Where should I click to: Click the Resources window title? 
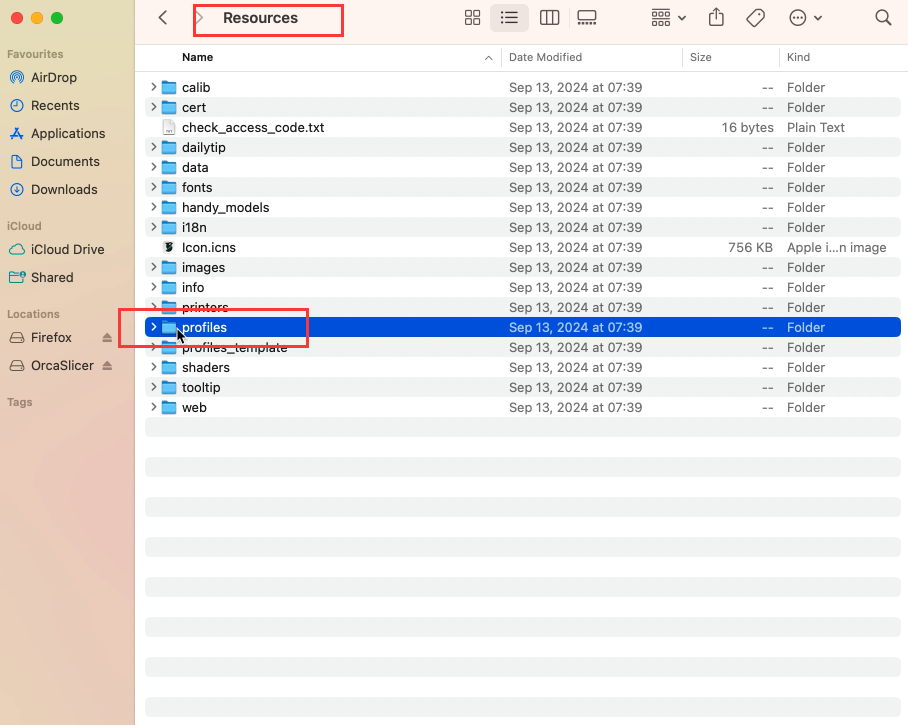[261, 18]
